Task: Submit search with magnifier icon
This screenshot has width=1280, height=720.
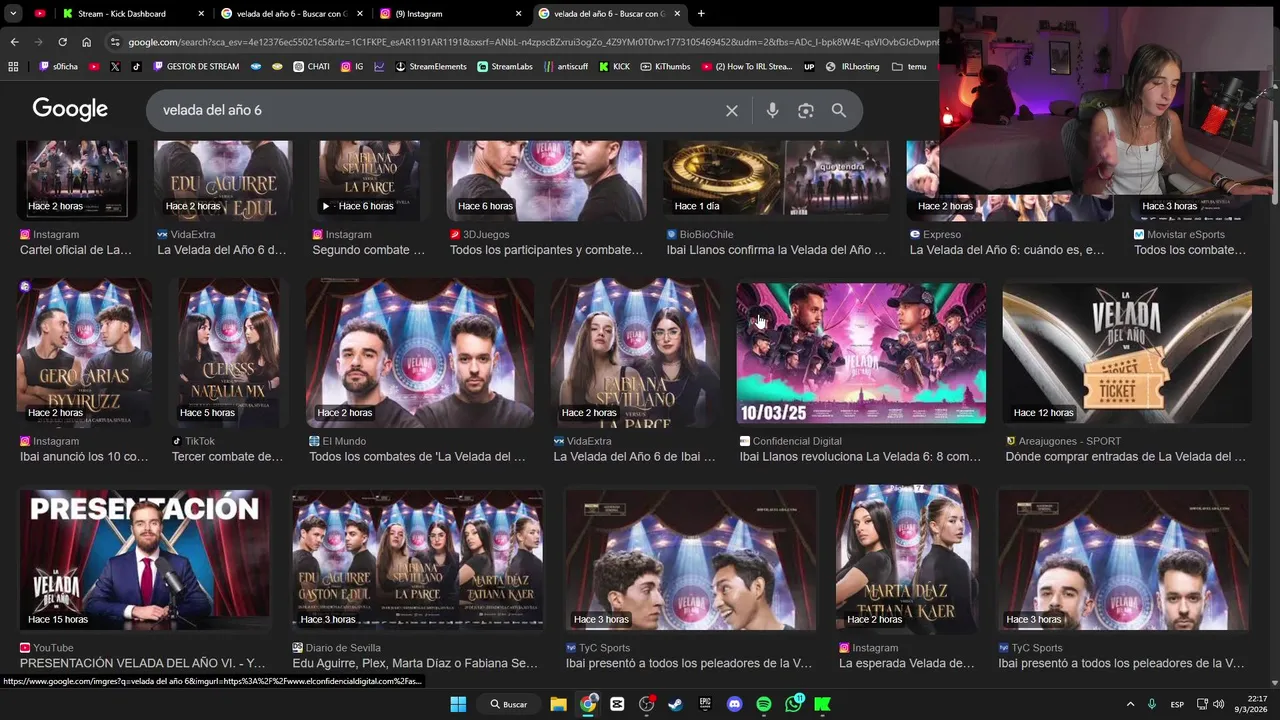Action: [x=839, y=111]
